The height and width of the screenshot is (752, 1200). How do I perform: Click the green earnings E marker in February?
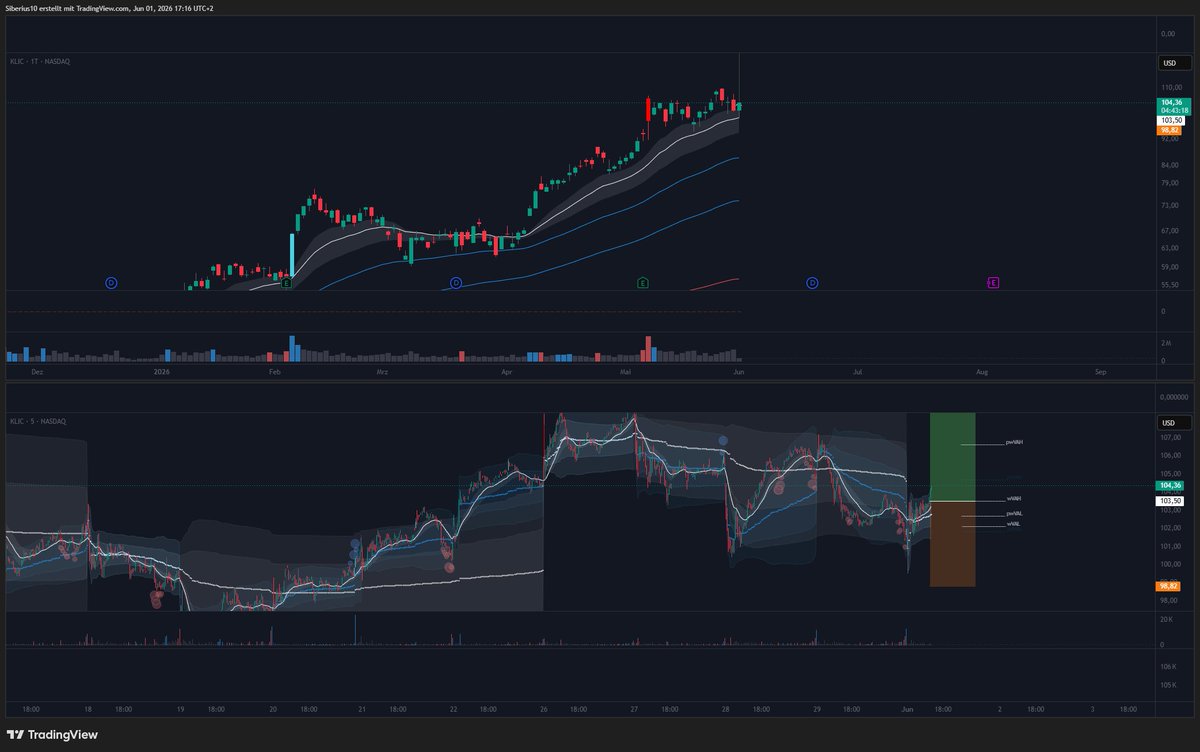coord(287,283)
